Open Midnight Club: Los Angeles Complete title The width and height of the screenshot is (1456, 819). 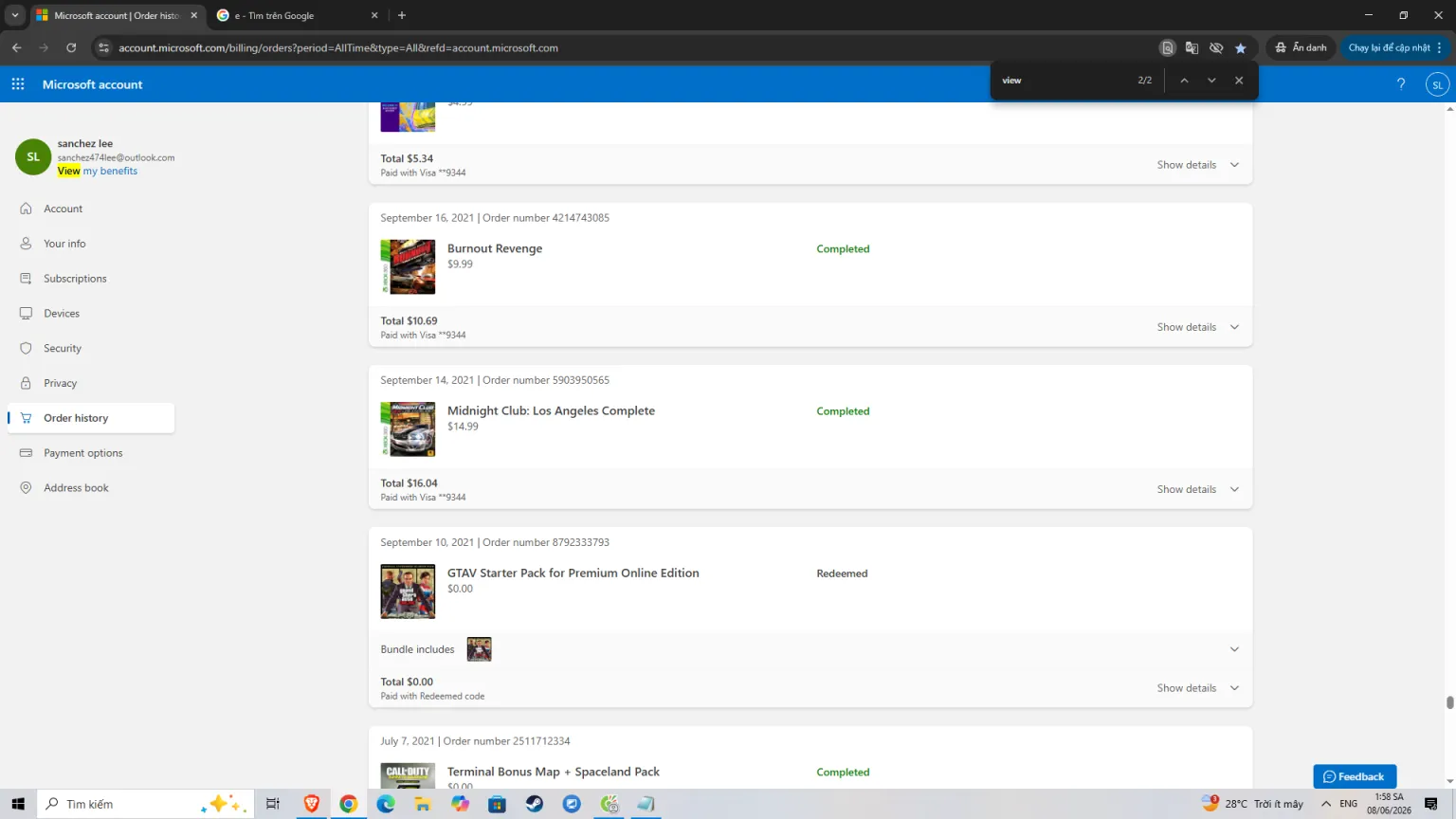(x=551, y=410)
